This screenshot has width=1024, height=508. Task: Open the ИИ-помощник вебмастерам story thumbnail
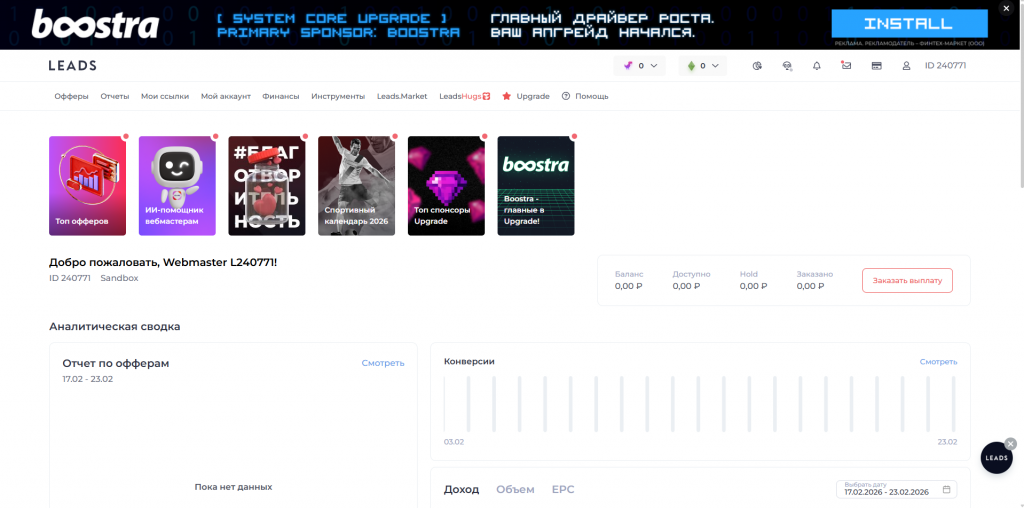[x=177, y=186]
